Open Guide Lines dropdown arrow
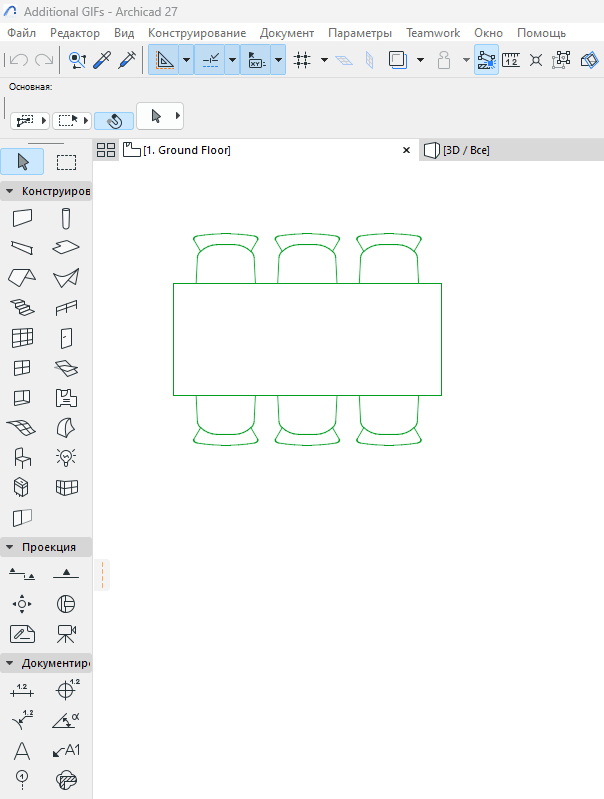This screenshot has height=799, width=604. coord(187,60)
